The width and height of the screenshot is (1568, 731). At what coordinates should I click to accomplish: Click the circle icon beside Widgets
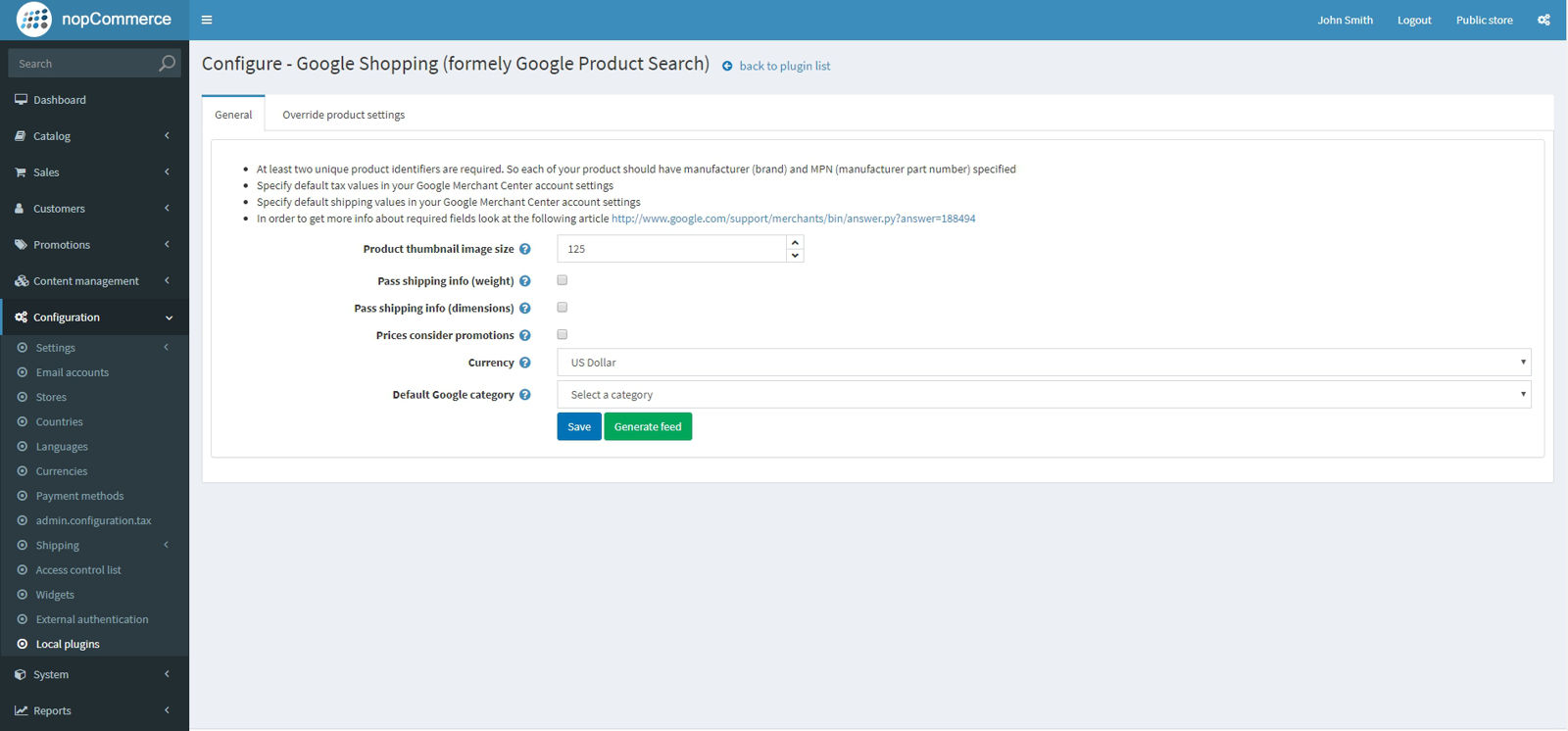click(x=23, y=595)
